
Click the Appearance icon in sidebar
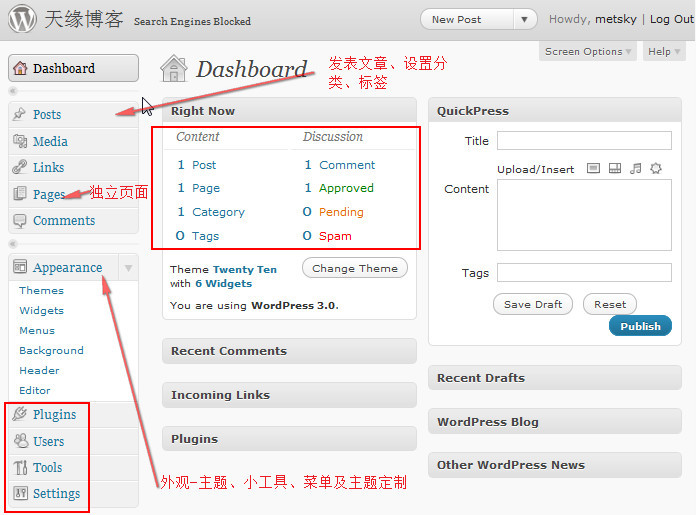pyautogui.click(x=20, y=267)
